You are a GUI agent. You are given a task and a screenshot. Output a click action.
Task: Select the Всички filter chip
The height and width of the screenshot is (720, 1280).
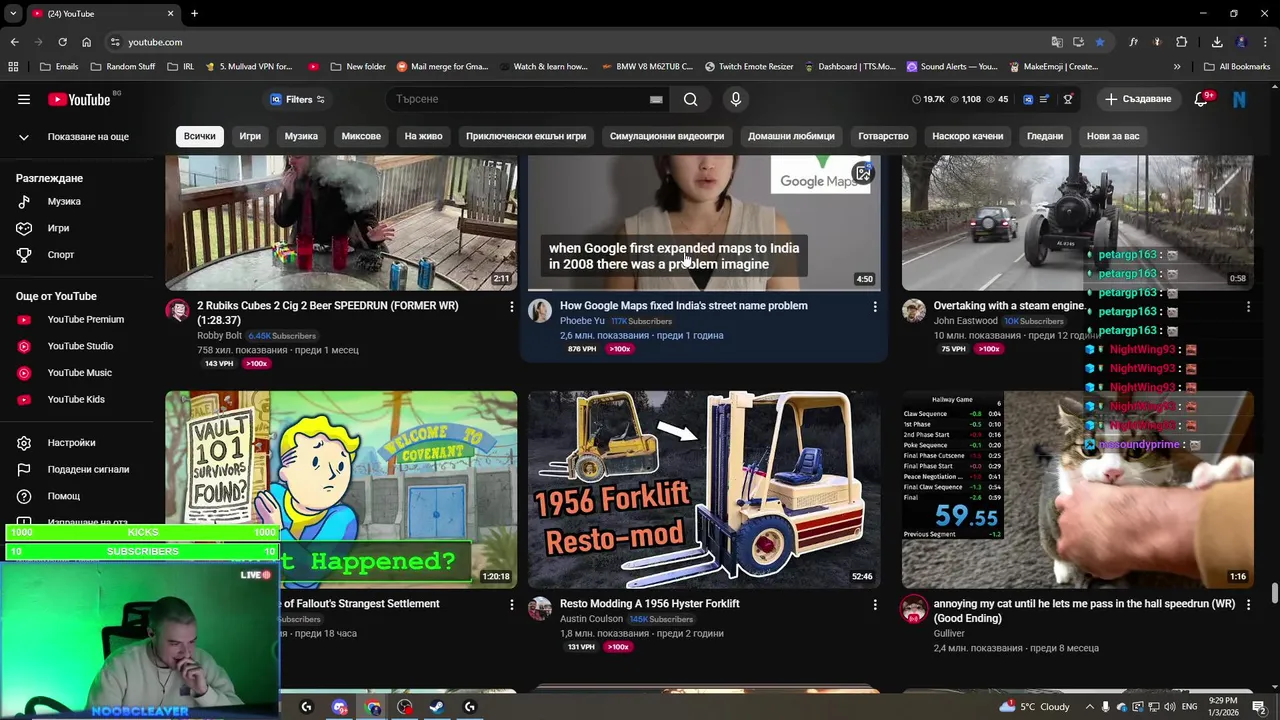pos(199,136)
